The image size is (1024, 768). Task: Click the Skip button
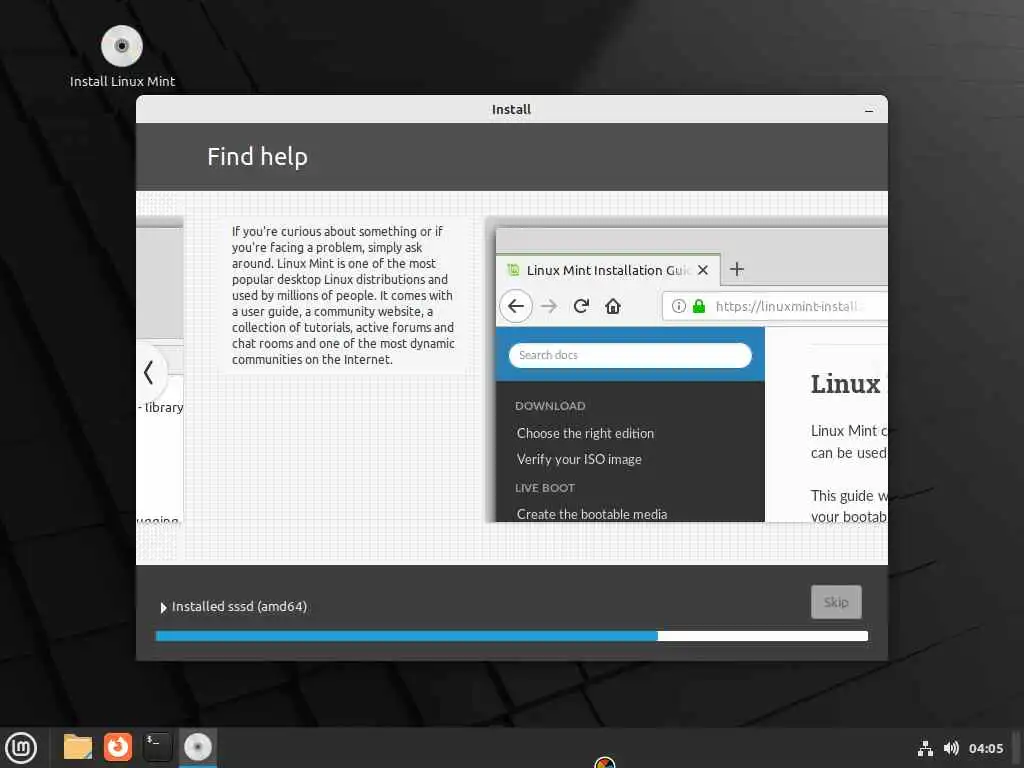[836, 602]
